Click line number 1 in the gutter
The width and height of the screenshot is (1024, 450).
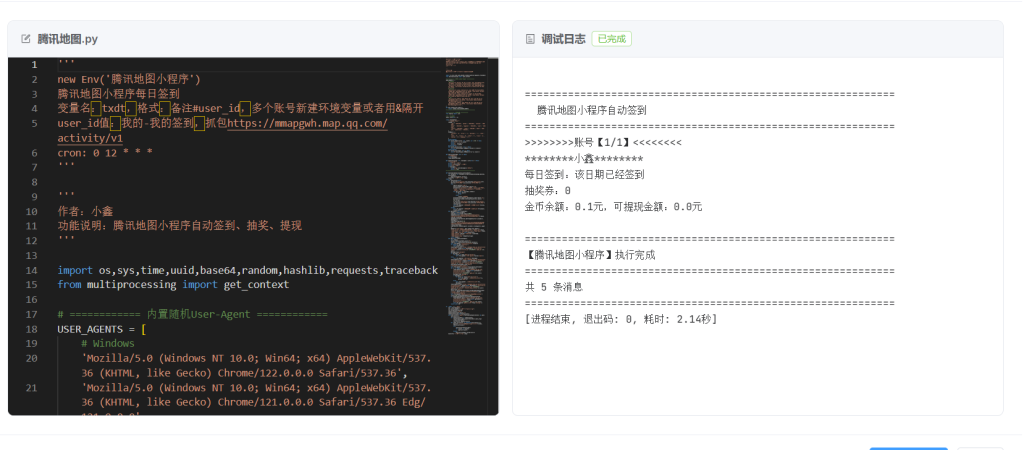[x=34, y=65]
